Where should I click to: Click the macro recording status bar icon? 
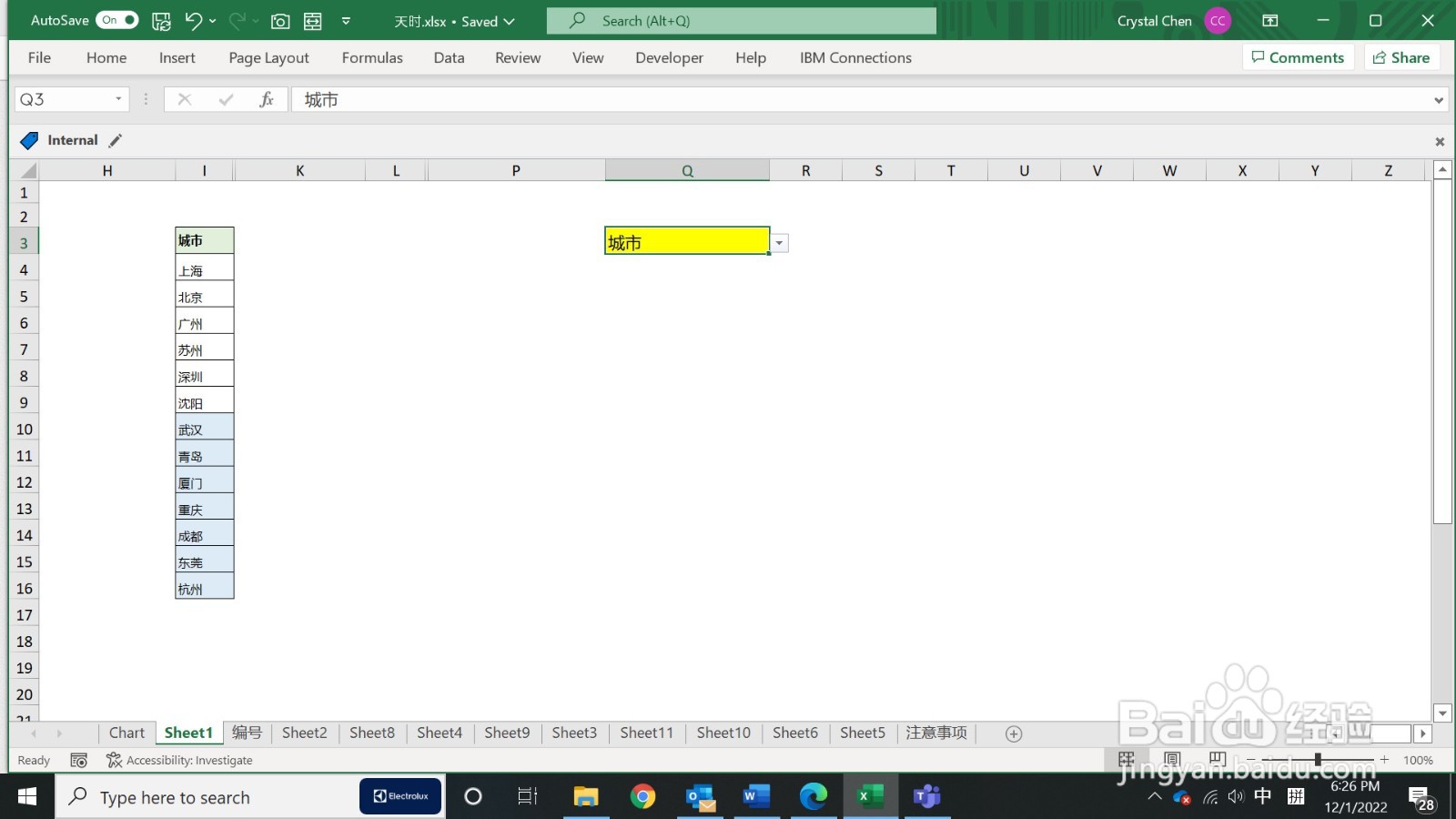click(x=79, y=760)
